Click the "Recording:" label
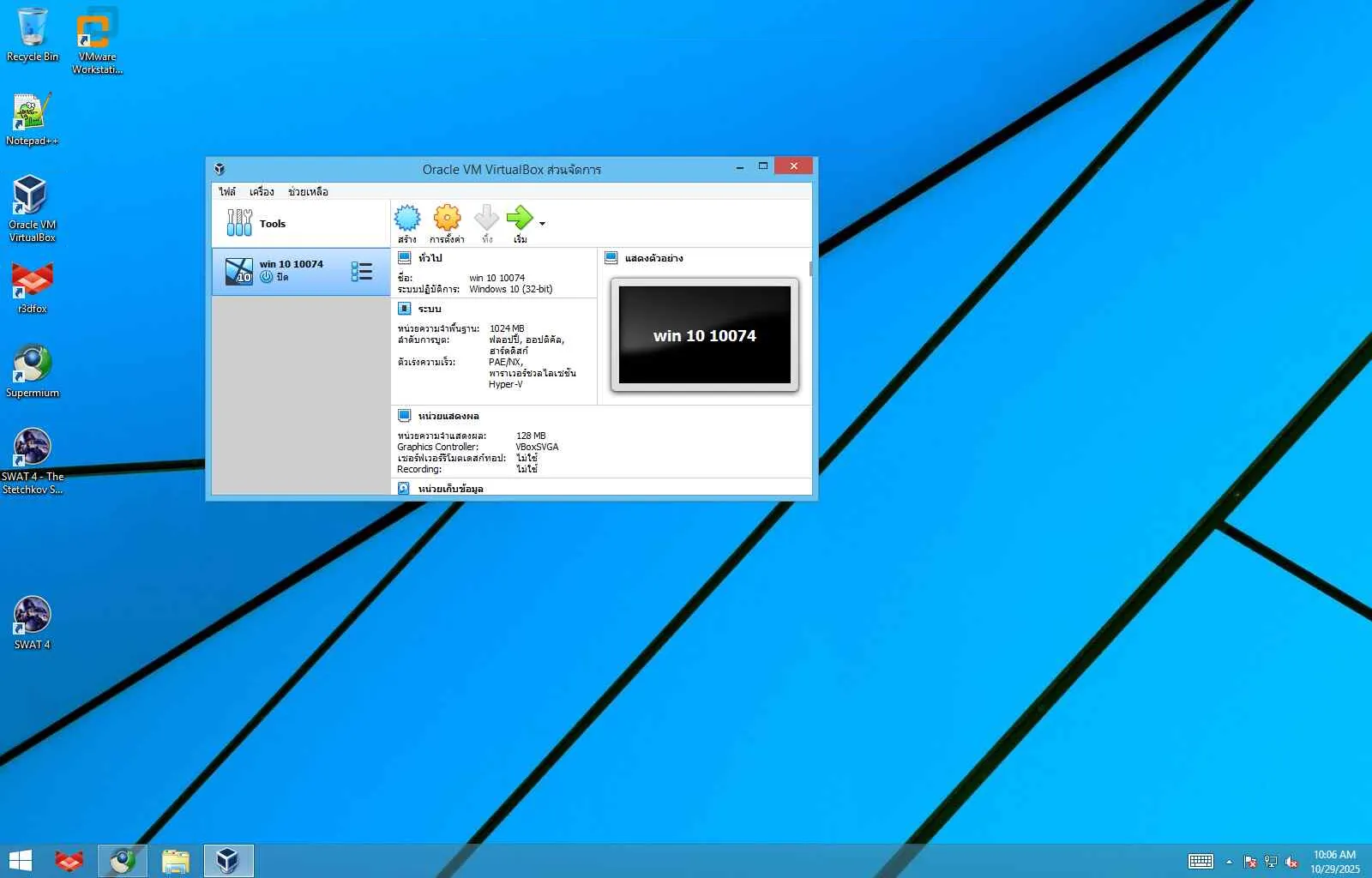Screen dimensions: 1372x878 [x=419, y=469]
